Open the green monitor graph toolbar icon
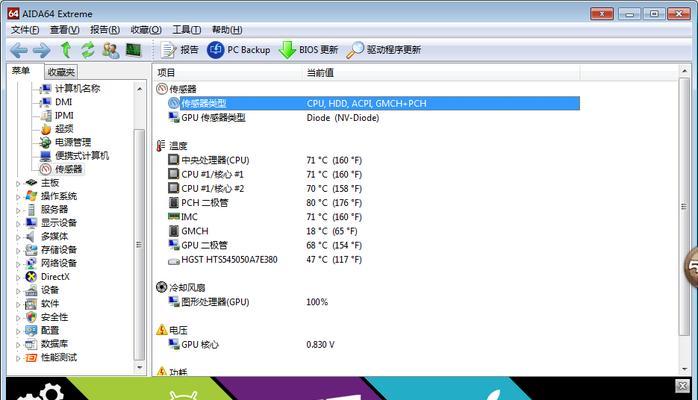The width and height of the screenshot is (698, 400). pyautogui.click(x=133, y=50)
